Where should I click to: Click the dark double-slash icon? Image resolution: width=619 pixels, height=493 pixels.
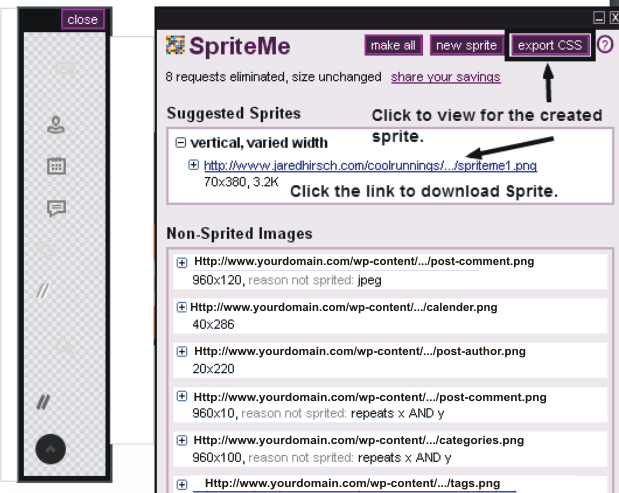(43, 402)
